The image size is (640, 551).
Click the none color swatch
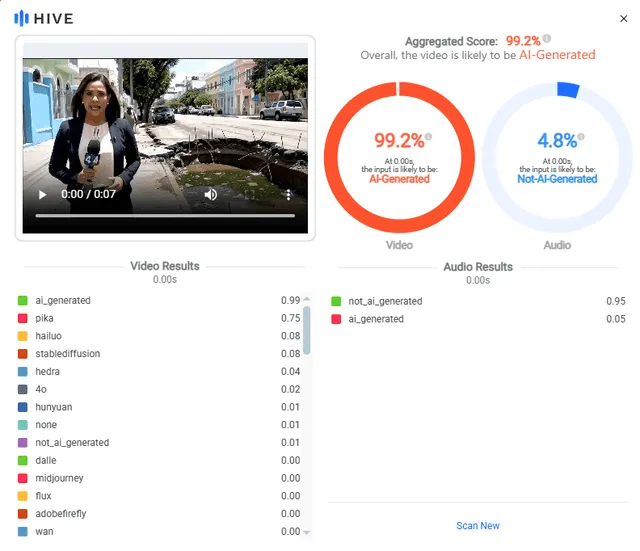[x=23, y=425]
